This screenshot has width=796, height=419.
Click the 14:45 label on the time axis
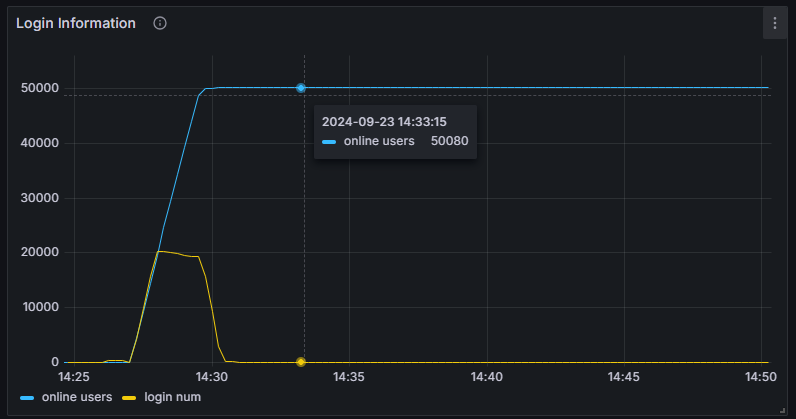point(624,378)
